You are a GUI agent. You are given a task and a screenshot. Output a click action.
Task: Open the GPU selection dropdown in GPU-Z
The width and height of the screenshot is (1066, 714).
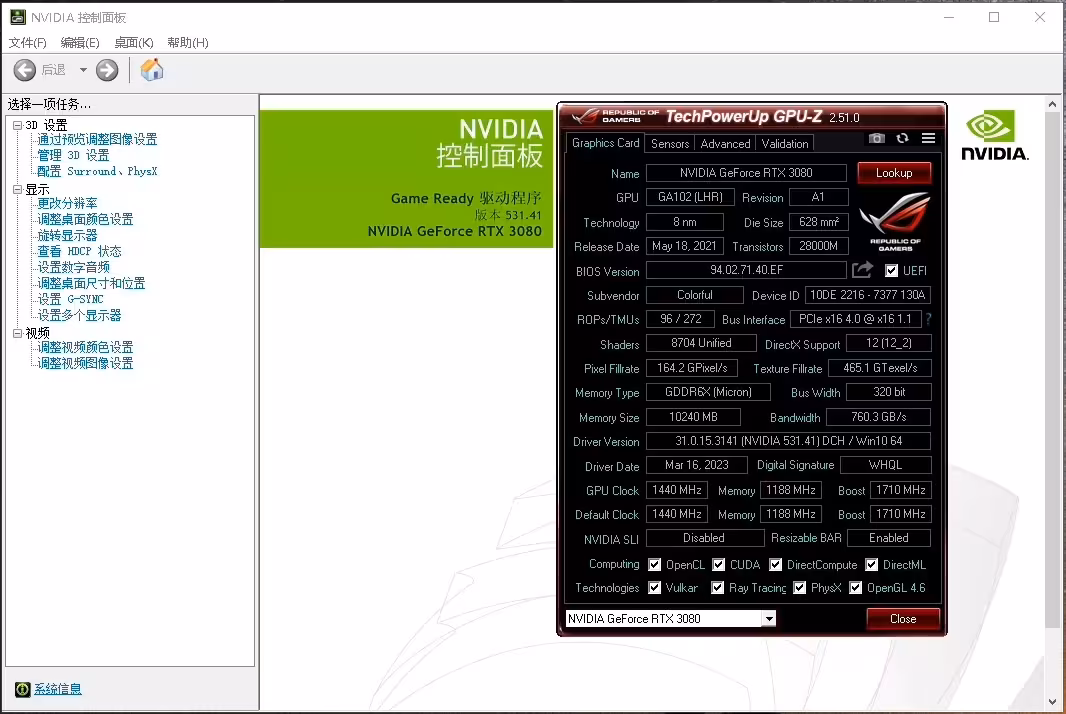(x=769, y=619)
